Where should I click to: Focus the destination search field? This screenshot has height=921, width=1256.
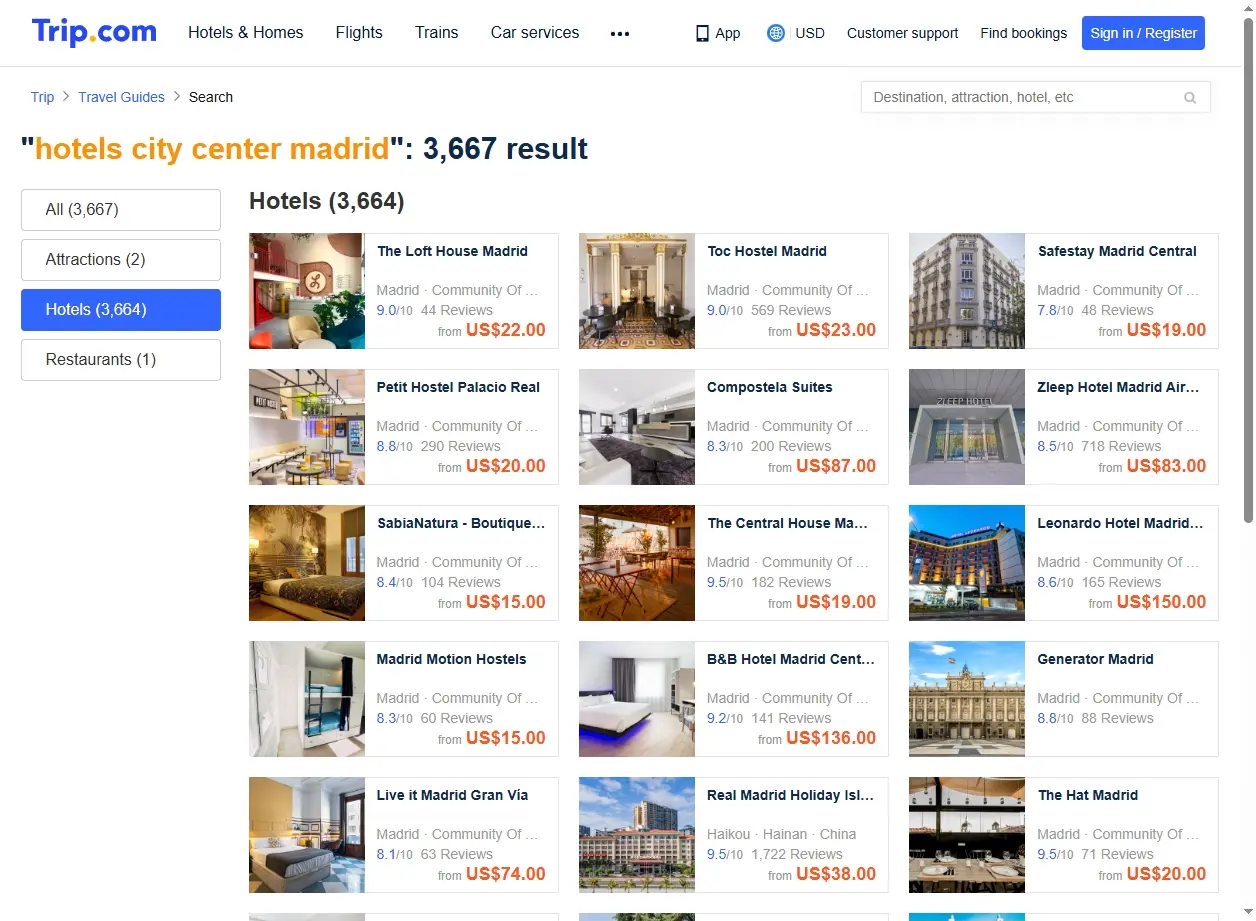[x=1036, y=97]
